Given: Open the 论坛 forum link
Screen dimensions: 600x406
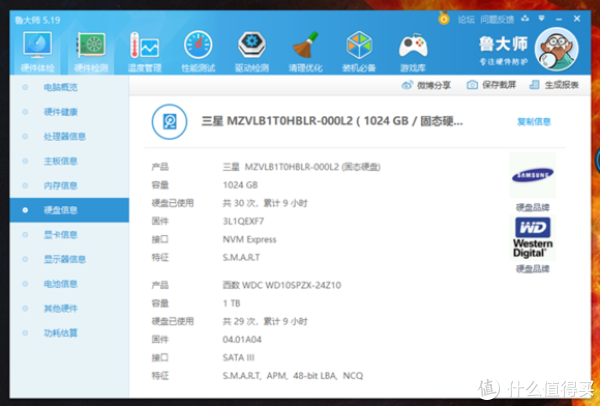Looking at the screenshot, I should [466, 20].
